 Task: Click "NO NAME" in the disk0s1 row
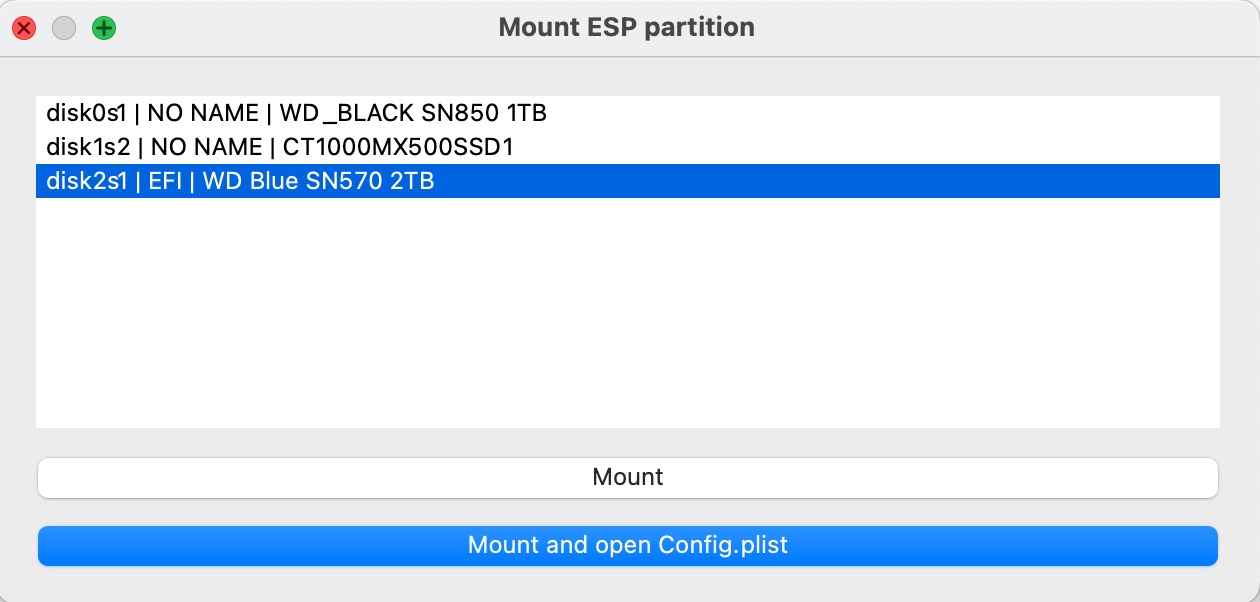[203, 114]
